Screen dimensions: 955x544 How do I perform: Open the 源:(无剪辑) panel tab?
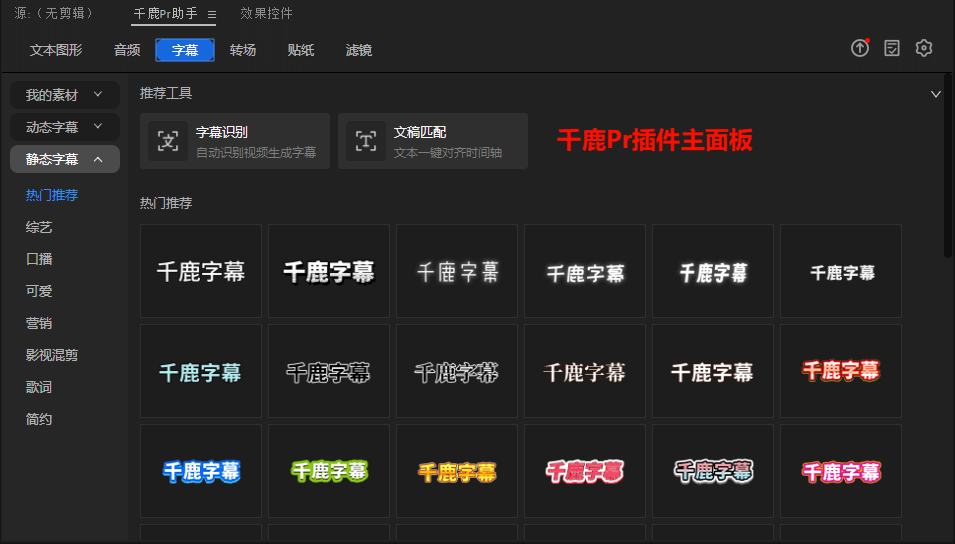(54, 13)
